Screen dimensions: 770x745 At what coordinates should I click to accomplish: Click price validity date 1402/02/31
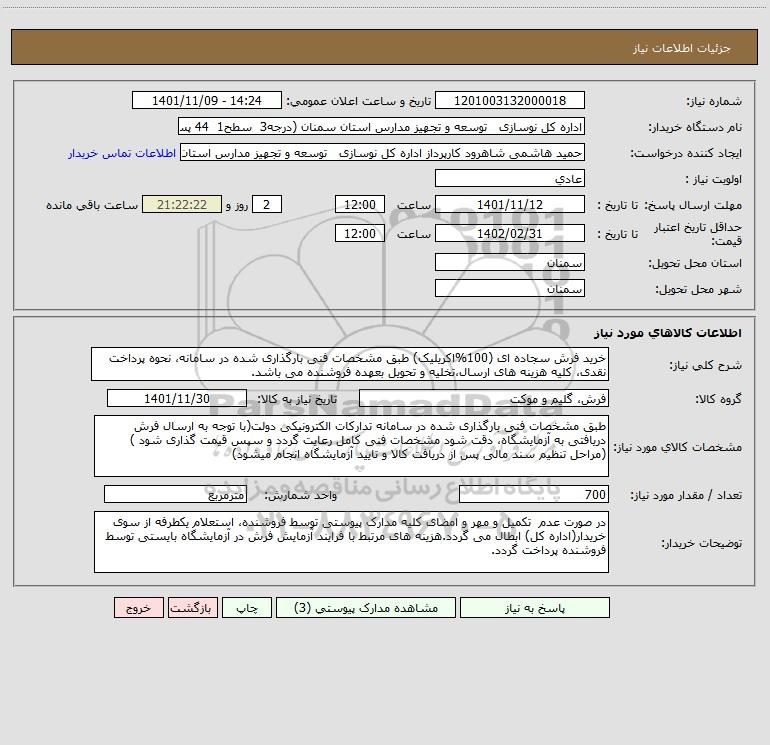point(510,233)
